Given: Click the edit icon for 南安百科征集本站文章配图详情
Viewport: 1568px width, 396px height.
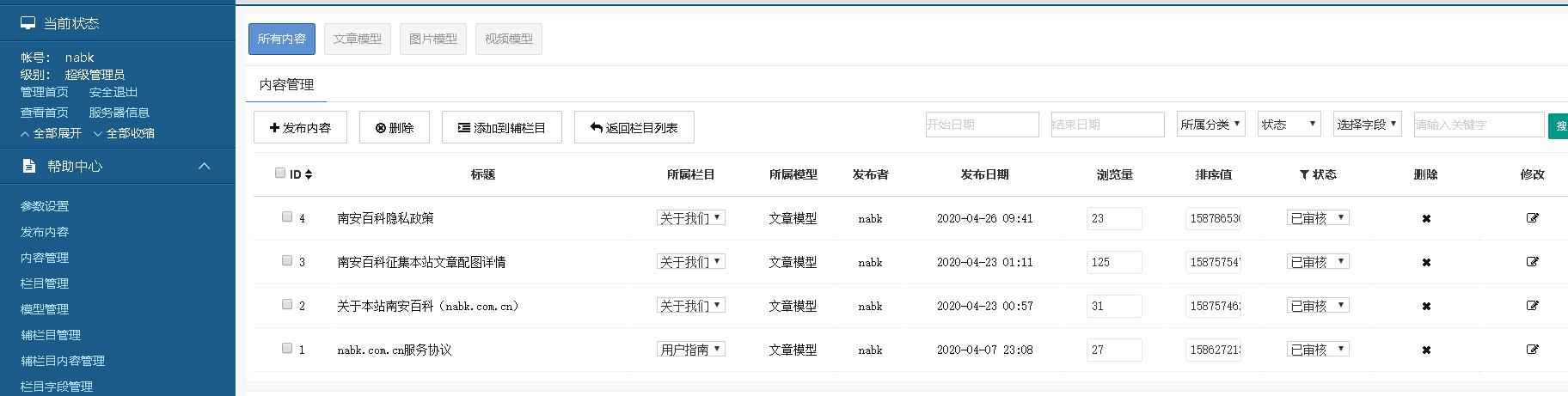Looking at the screenshot, I should tap(1532, 262).
